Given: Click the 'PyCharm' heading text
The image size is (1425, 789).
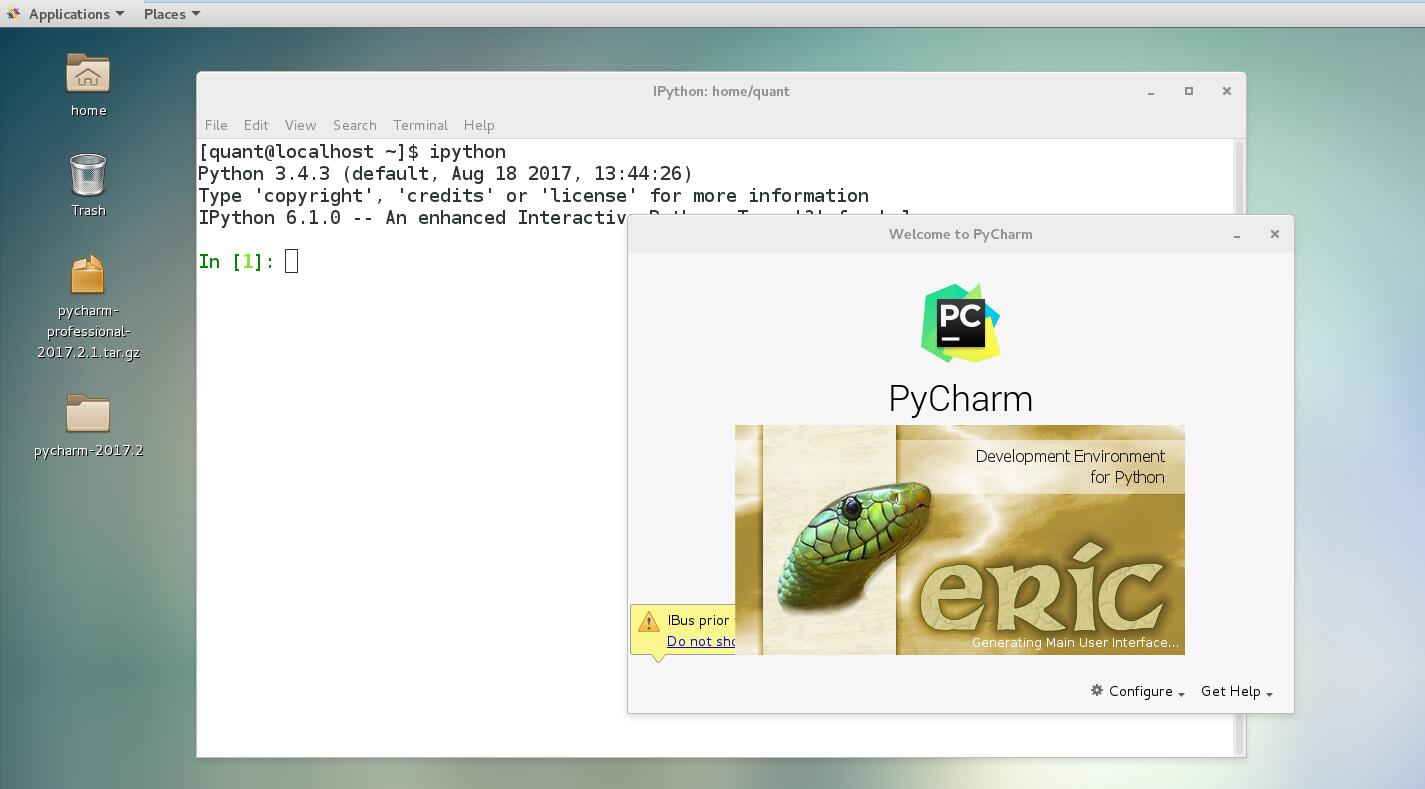Looking at the screenshot, I should (960, 399).
